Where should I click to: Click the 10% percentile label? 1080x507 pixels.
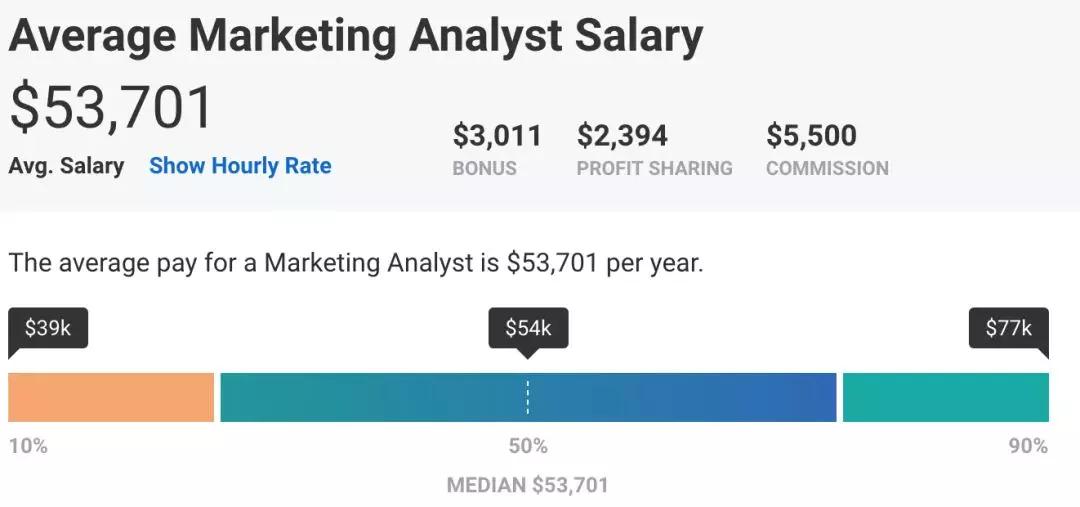(x=28, y=446)
